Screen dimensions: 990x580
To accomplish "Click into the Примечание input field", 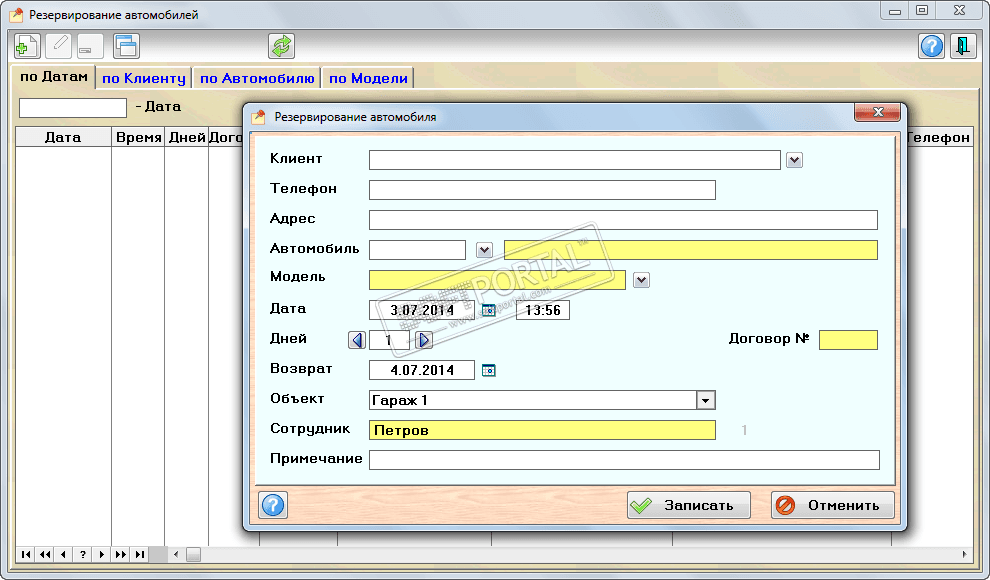I will click(x=624, y=460).
